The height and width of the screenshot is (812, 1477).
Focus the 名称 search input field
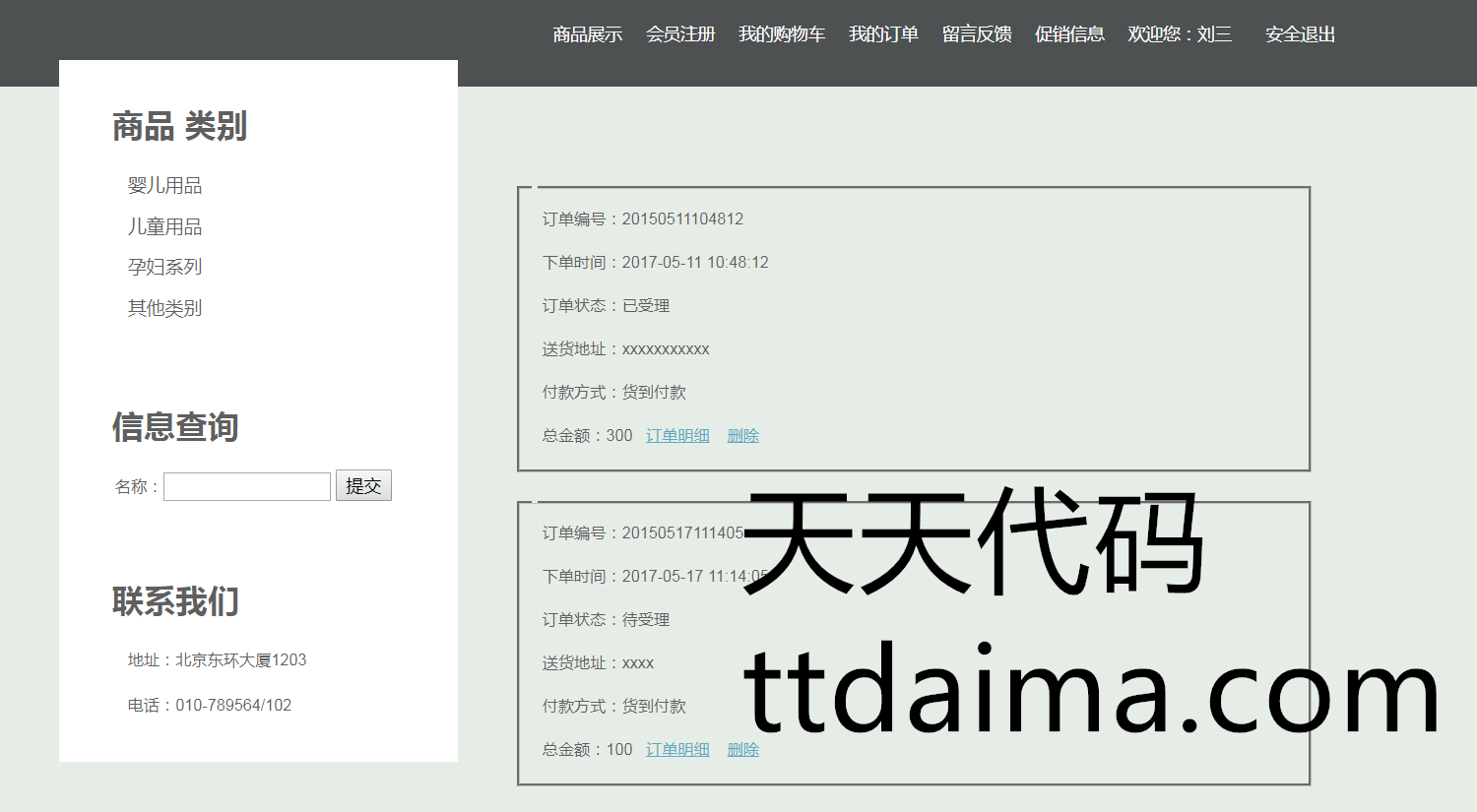pos(246,486)
